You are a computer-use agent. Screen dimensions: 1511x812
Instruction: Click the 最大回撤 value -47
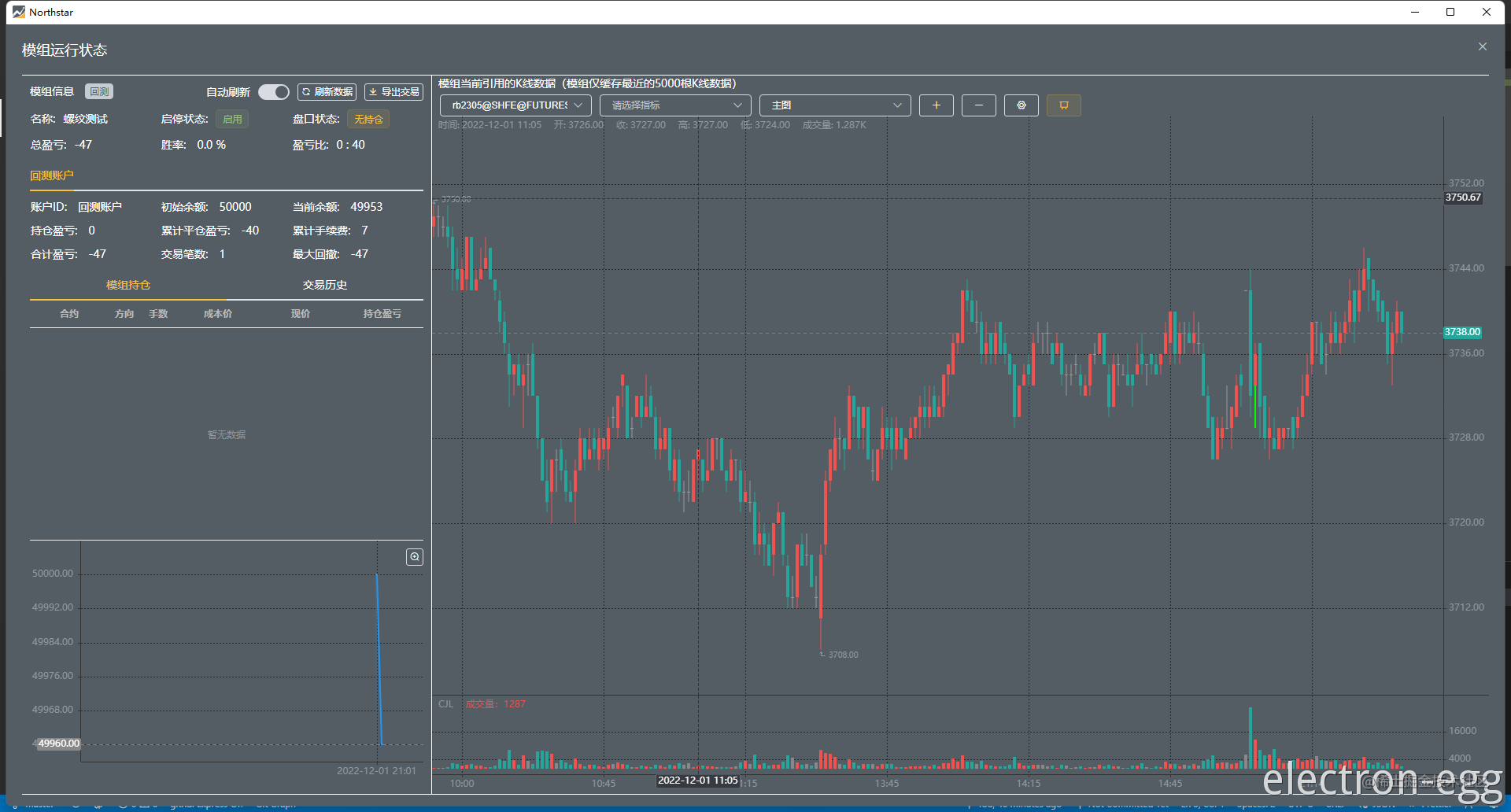tap(360, 254)
